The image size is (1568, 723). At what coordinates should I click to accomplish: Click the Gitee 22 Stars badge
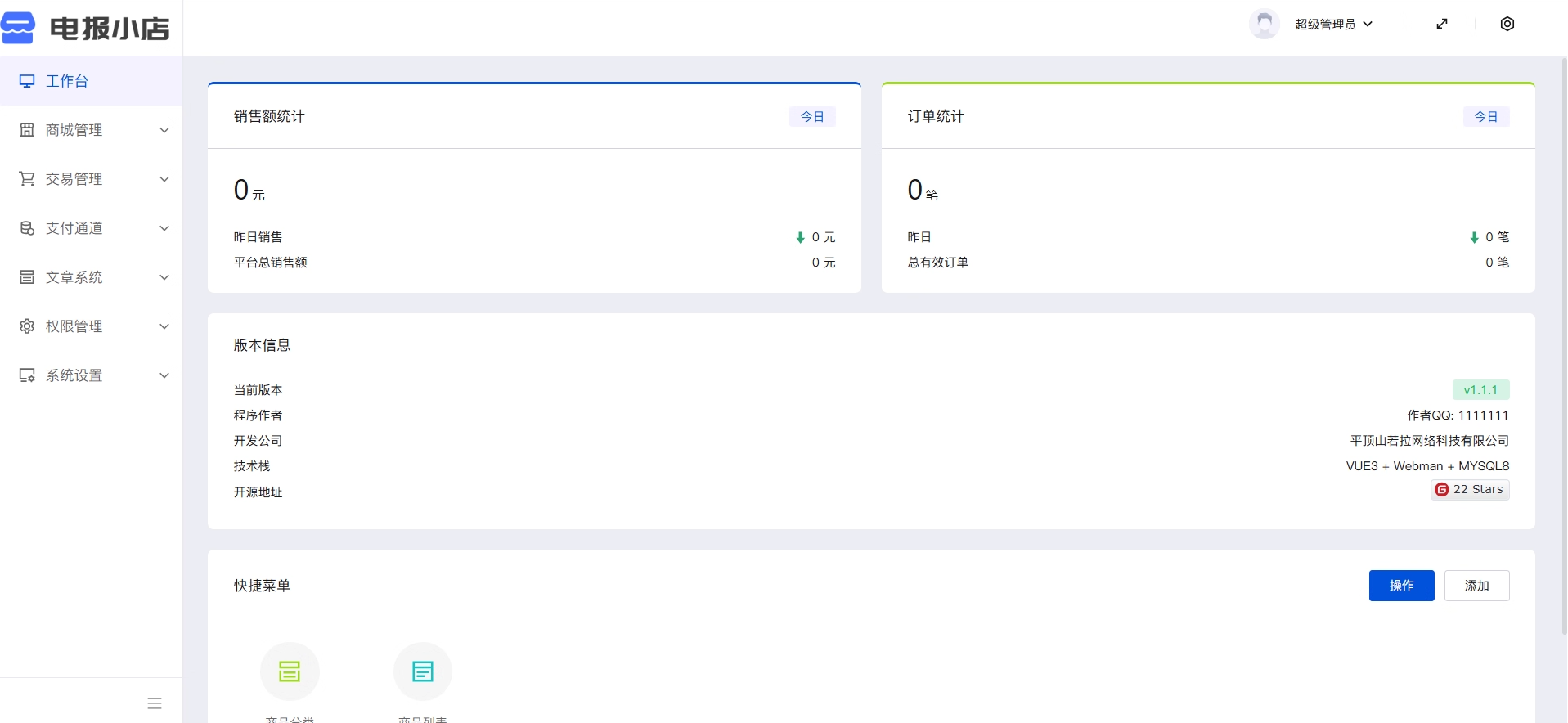coord(1469,490)
